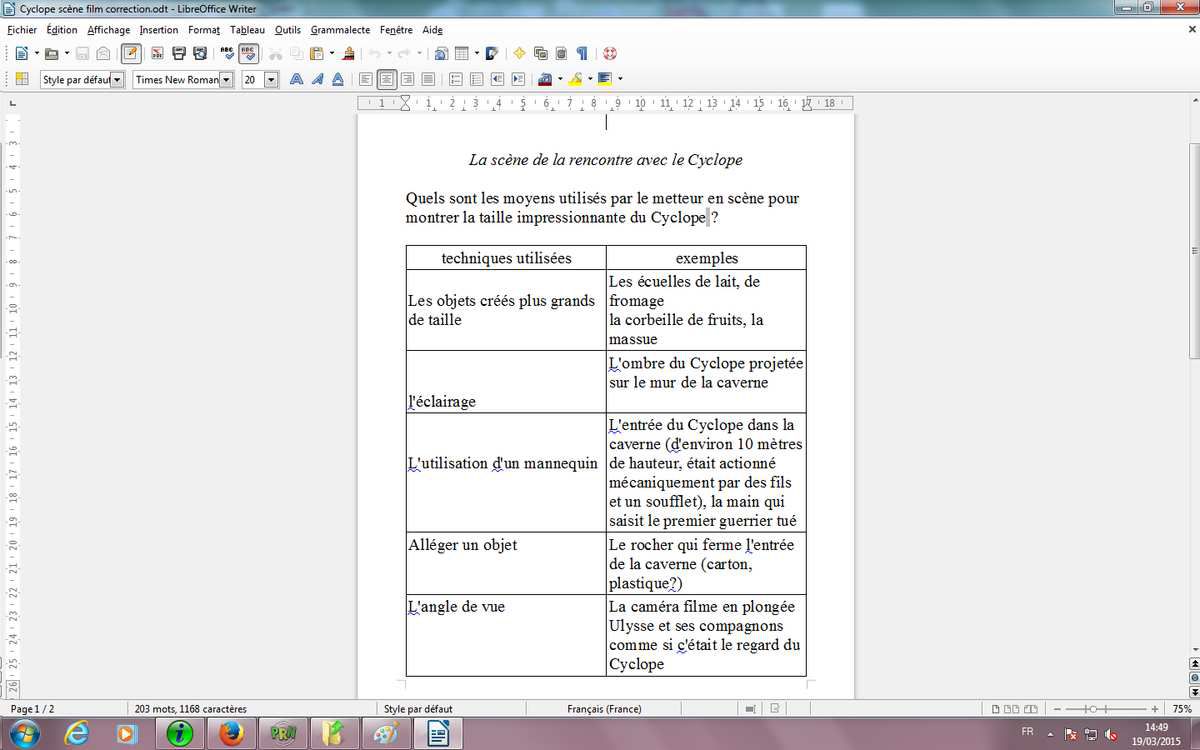This screenshot has height=750, width=1200.
Task: Expand the Font Color dropdown arrow
Action: click(x=560, y=79)
